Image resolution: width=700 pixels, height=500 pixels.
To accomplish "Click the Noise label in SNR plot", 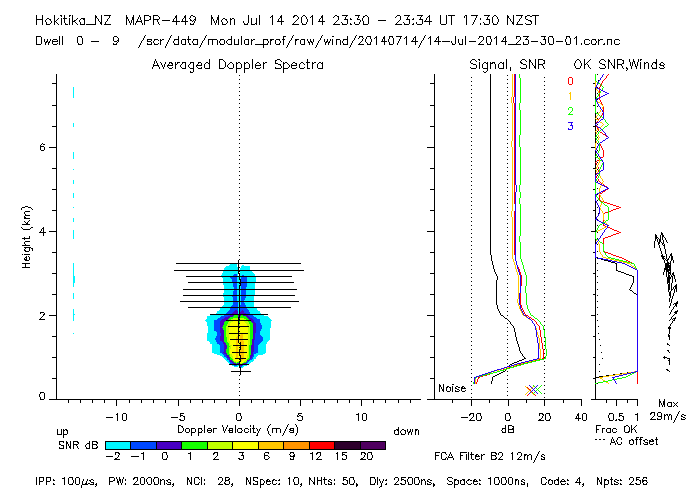I will coord(452,388).
